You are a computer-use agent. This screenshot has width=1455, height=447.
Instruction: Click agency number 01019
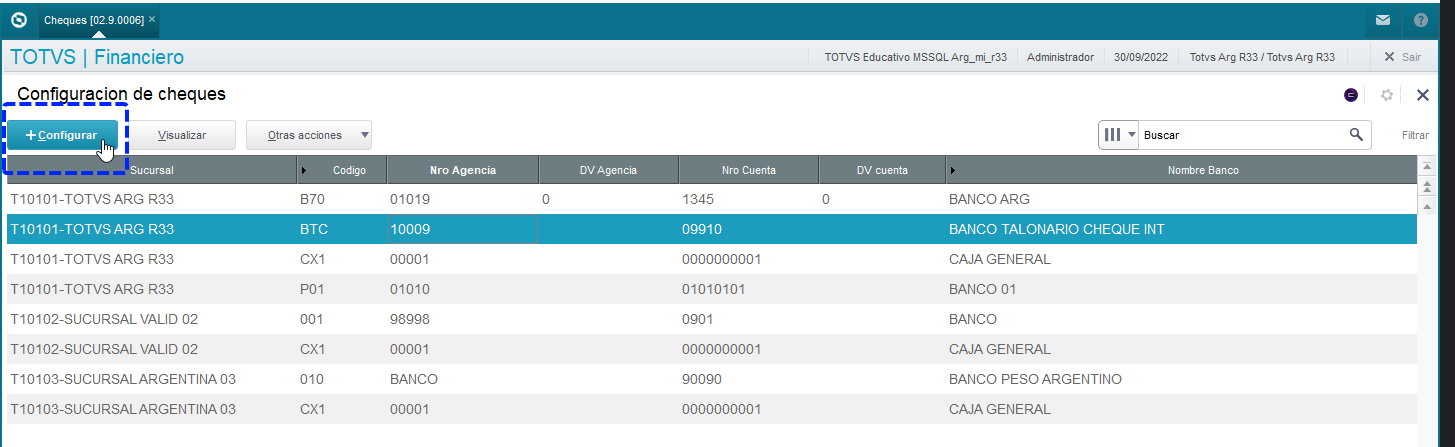(x=409, y=199)
